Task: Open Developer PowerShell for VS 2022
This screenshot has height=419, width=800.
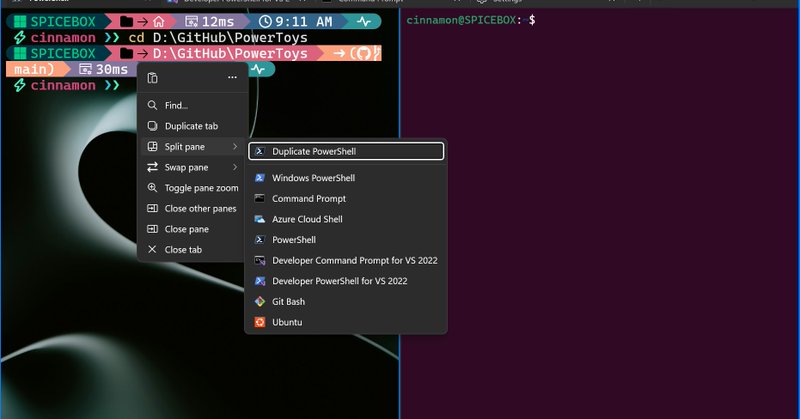Action: click(346, 281)
